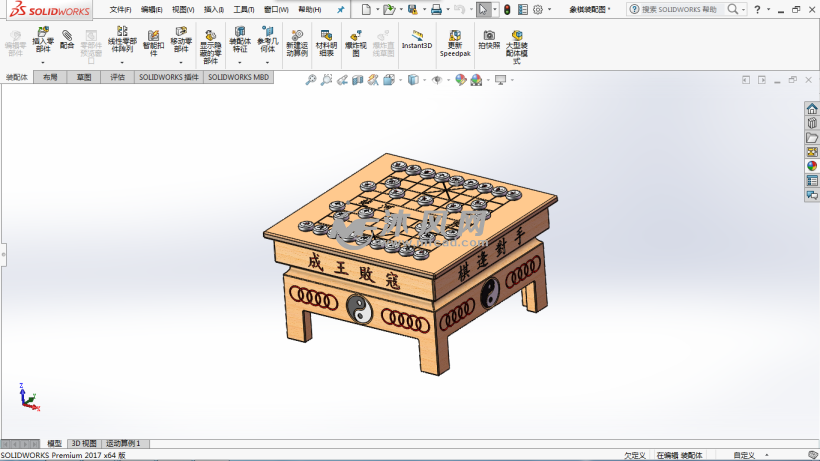Take a snapshot (拍快照) with camera icon
The image size is (820, 461).
(x=489, y=40)
